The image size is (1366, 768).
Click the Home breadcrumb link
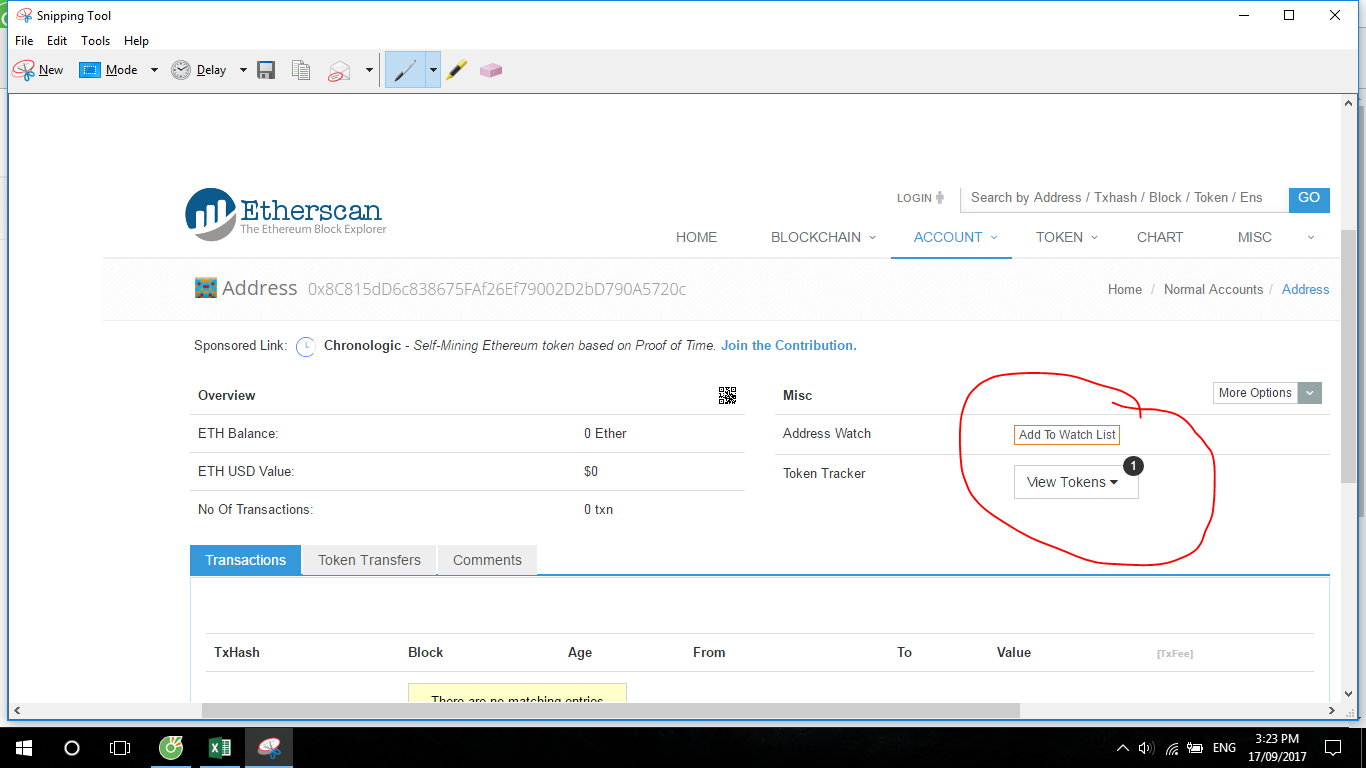coord(1125,289)
